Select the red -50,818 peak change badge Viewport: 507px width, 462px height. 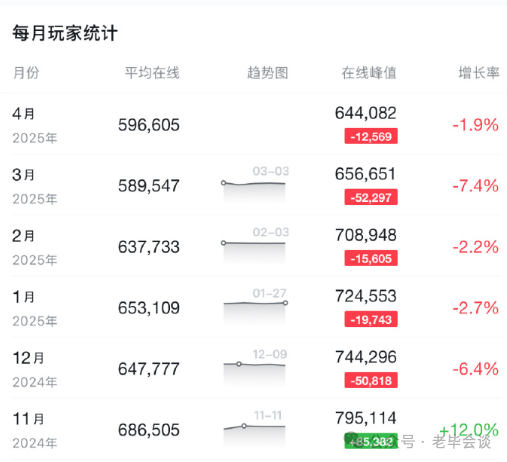point(371,380)
